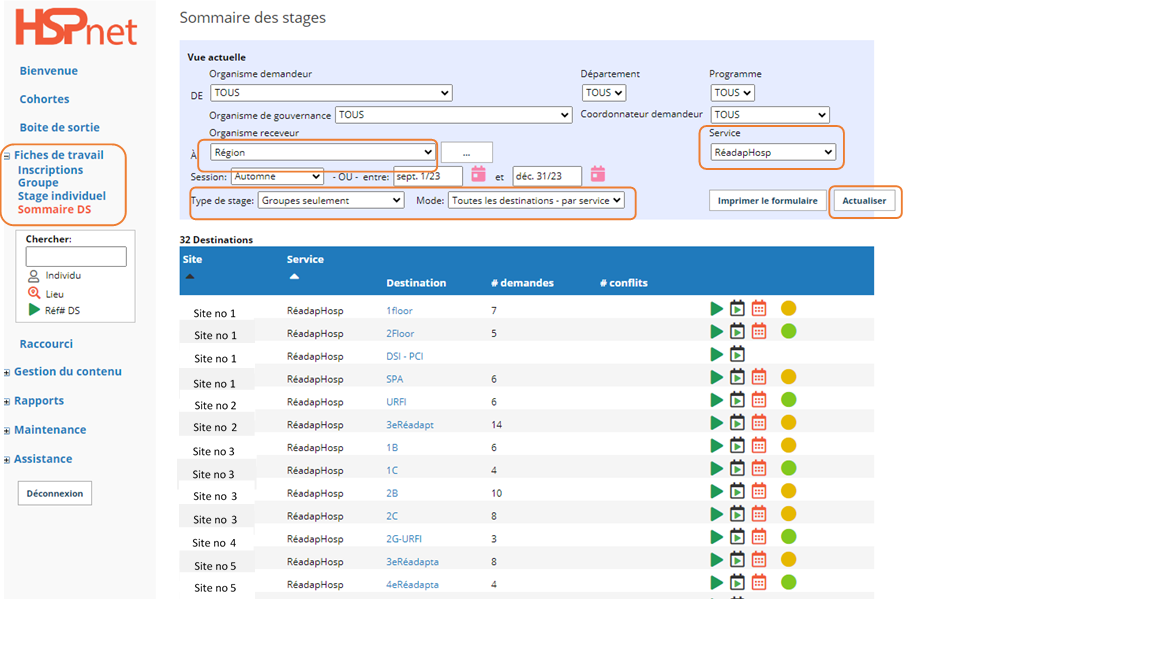Open Raccourci in sidebar
This screenshot has width=1152, height=648.
point(46,344)
